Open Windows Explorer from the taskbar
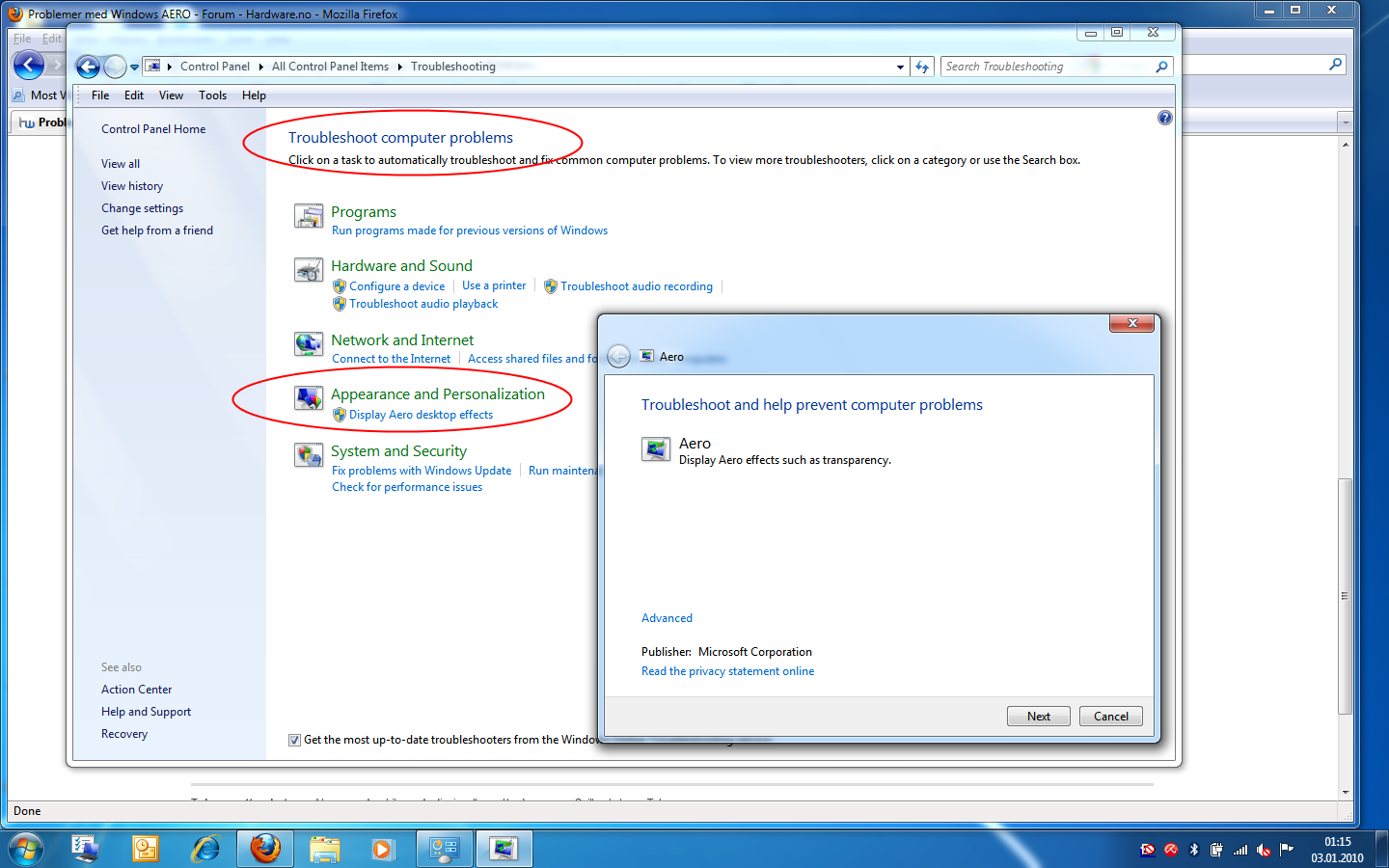This screenshot has width=1389, height=868. 325,849
